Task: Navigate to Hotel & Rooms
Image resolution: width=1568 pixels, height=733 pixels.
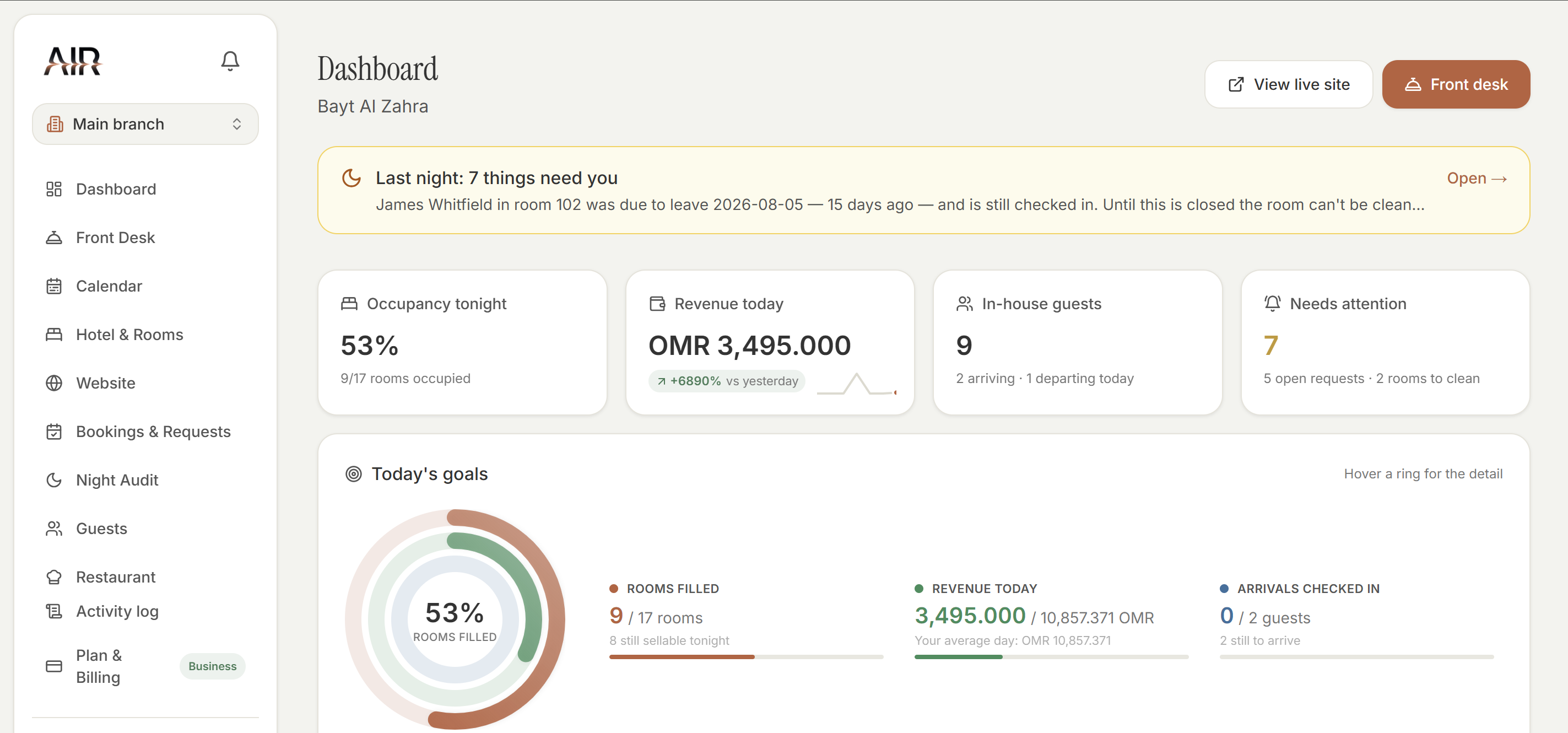Action: tap(145, 335)
